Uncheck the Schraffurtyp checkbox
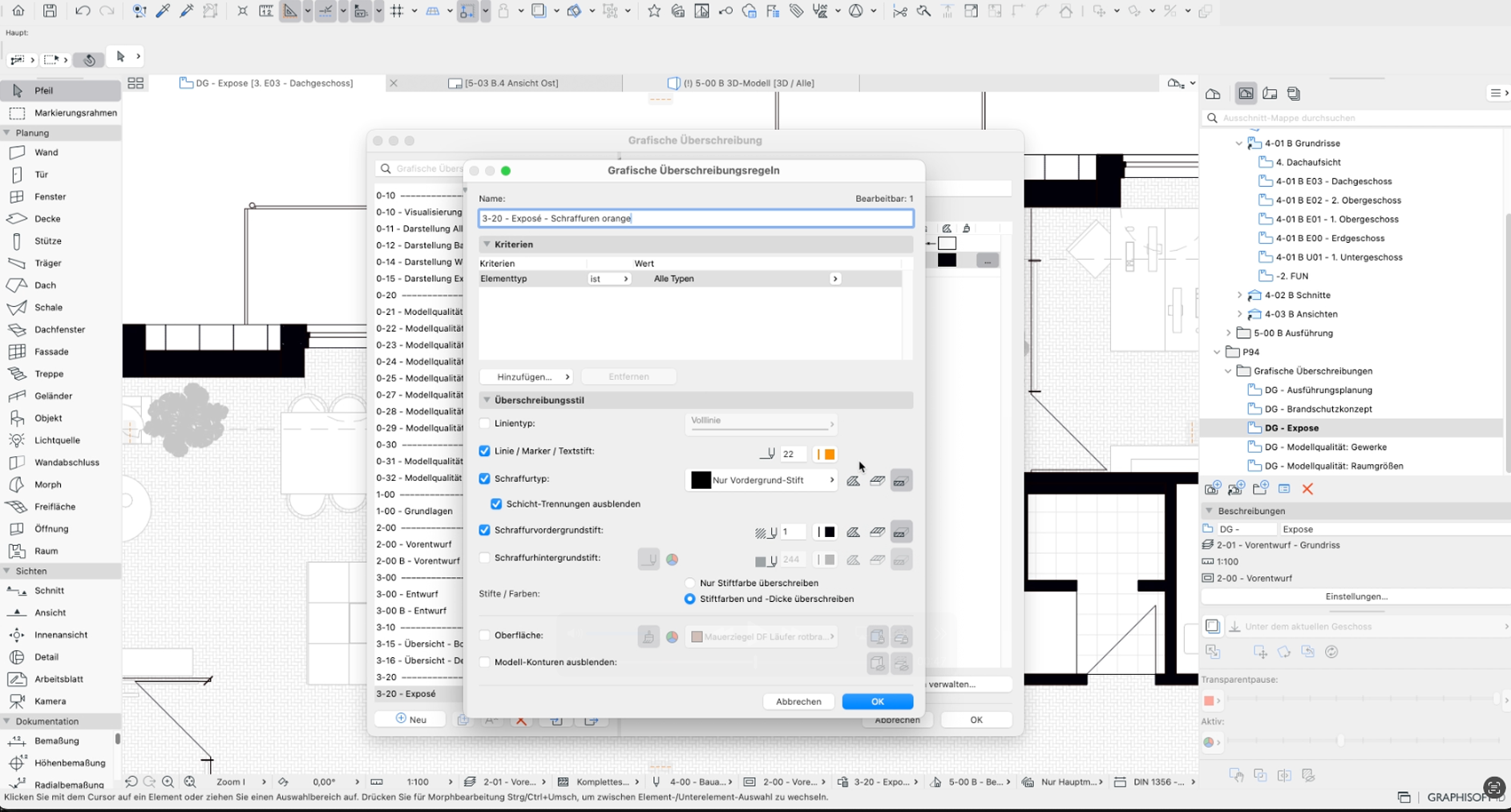 [x=484, y=479]
